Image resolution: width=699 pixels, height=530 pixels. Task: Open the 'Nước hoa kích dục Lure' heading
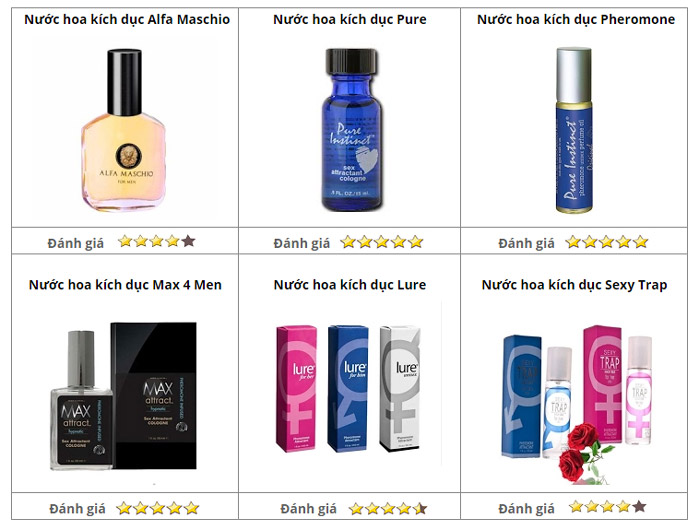pos(350,285)
